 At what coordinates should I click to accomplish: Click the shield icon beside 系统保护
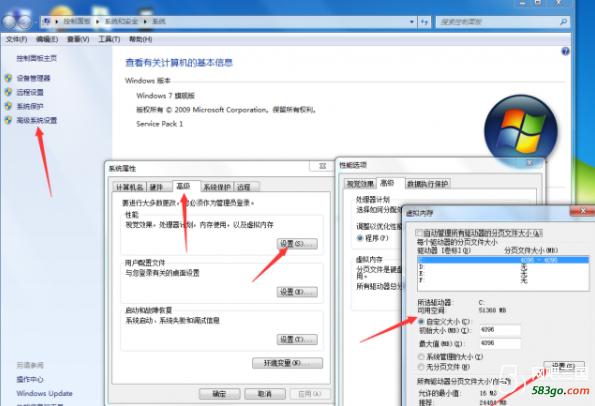[8, 106]
